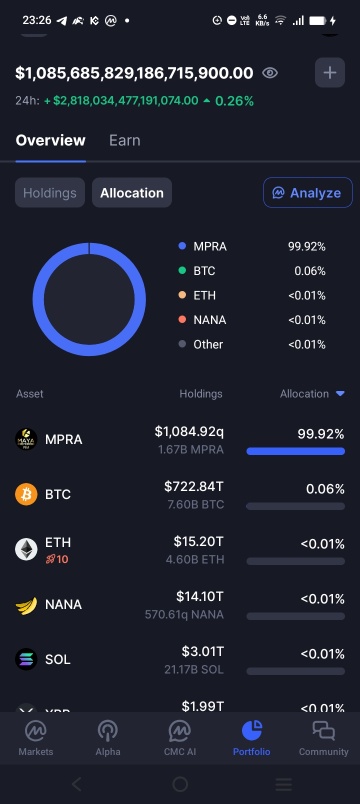The height and width of the screenshot is (804, 360).
Task: Switch to Holdings view toggle
Action: [x=50, y=193]
